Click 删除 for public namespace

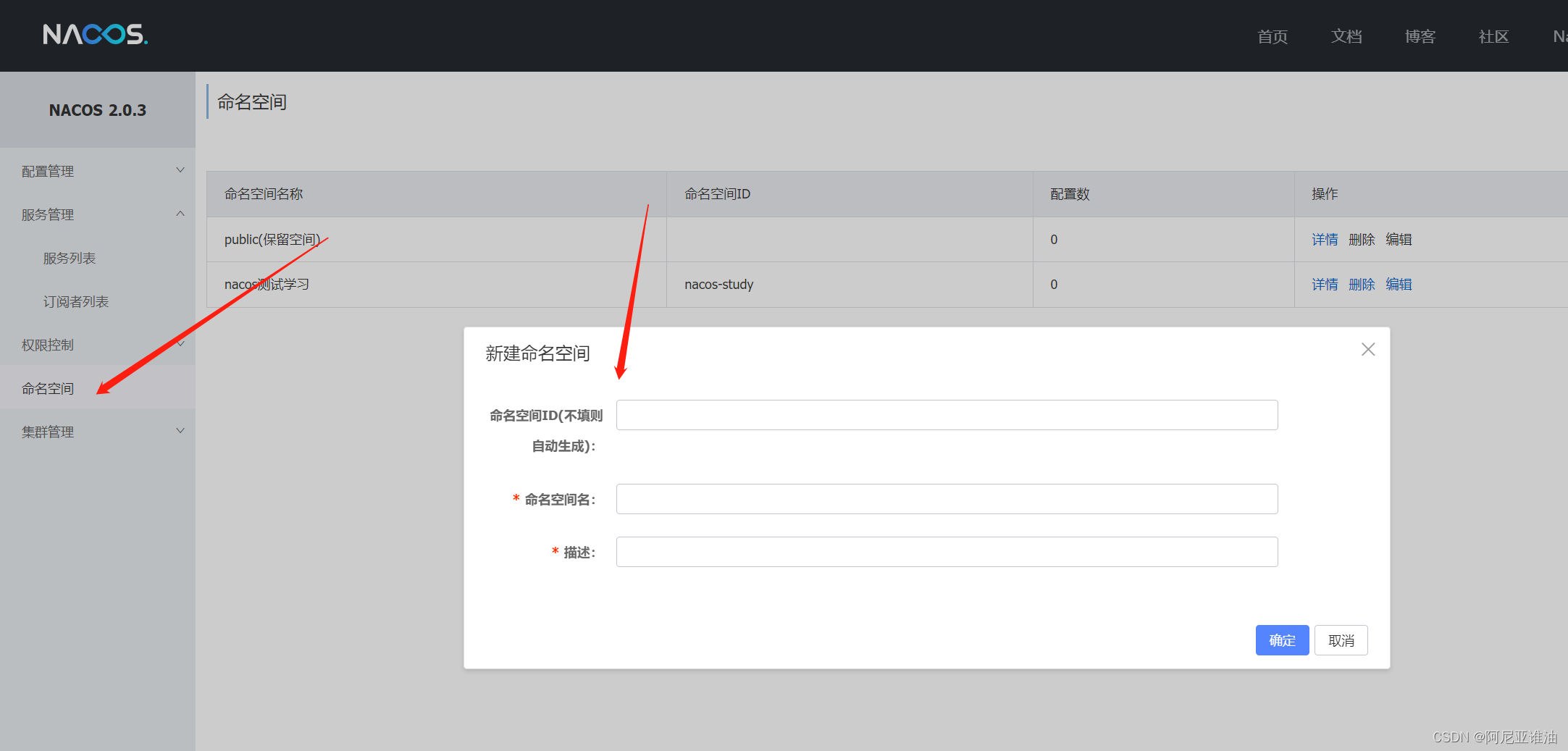point(1362,240)
